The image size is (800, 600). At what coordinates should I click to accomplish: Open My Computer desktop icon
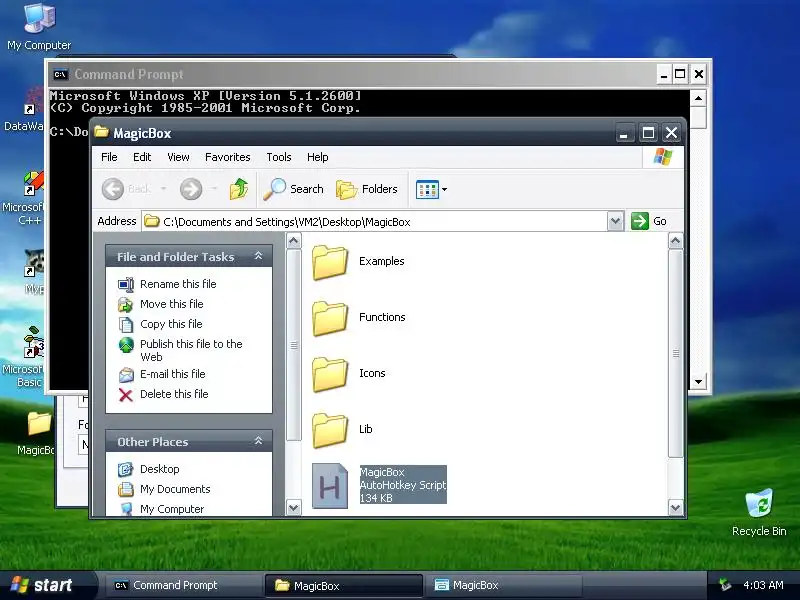point(39,27)
